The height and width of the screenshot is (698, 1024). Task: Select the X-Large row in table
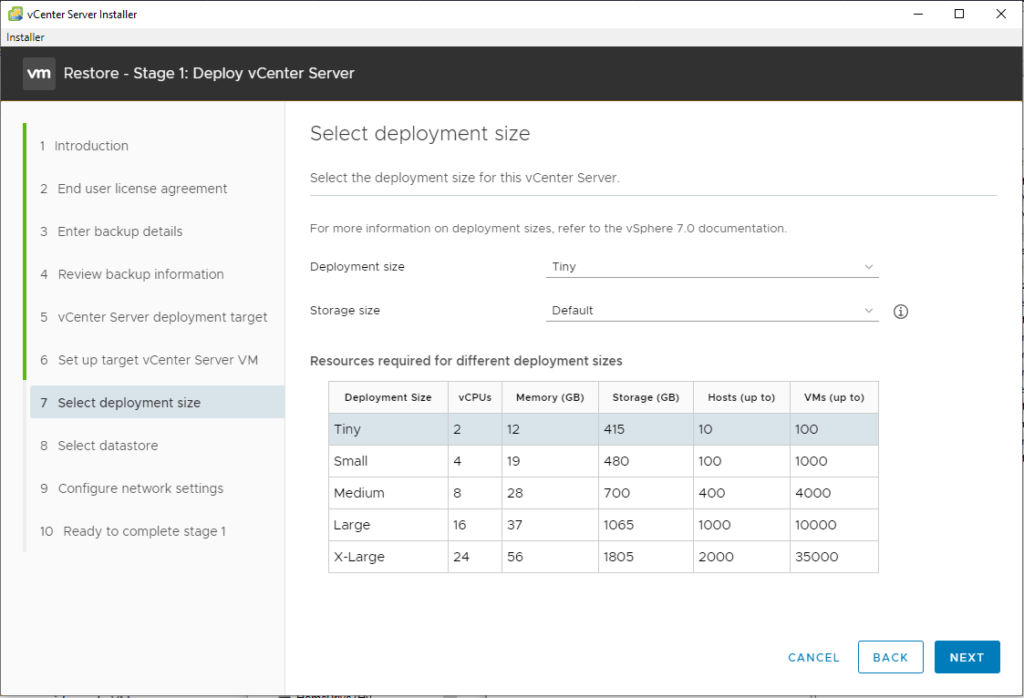(603, 557)
